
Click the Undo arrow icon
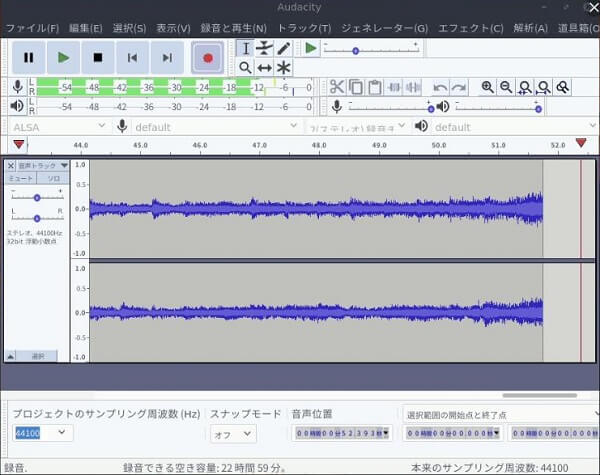pyautogui.click(x=440, y=87)
